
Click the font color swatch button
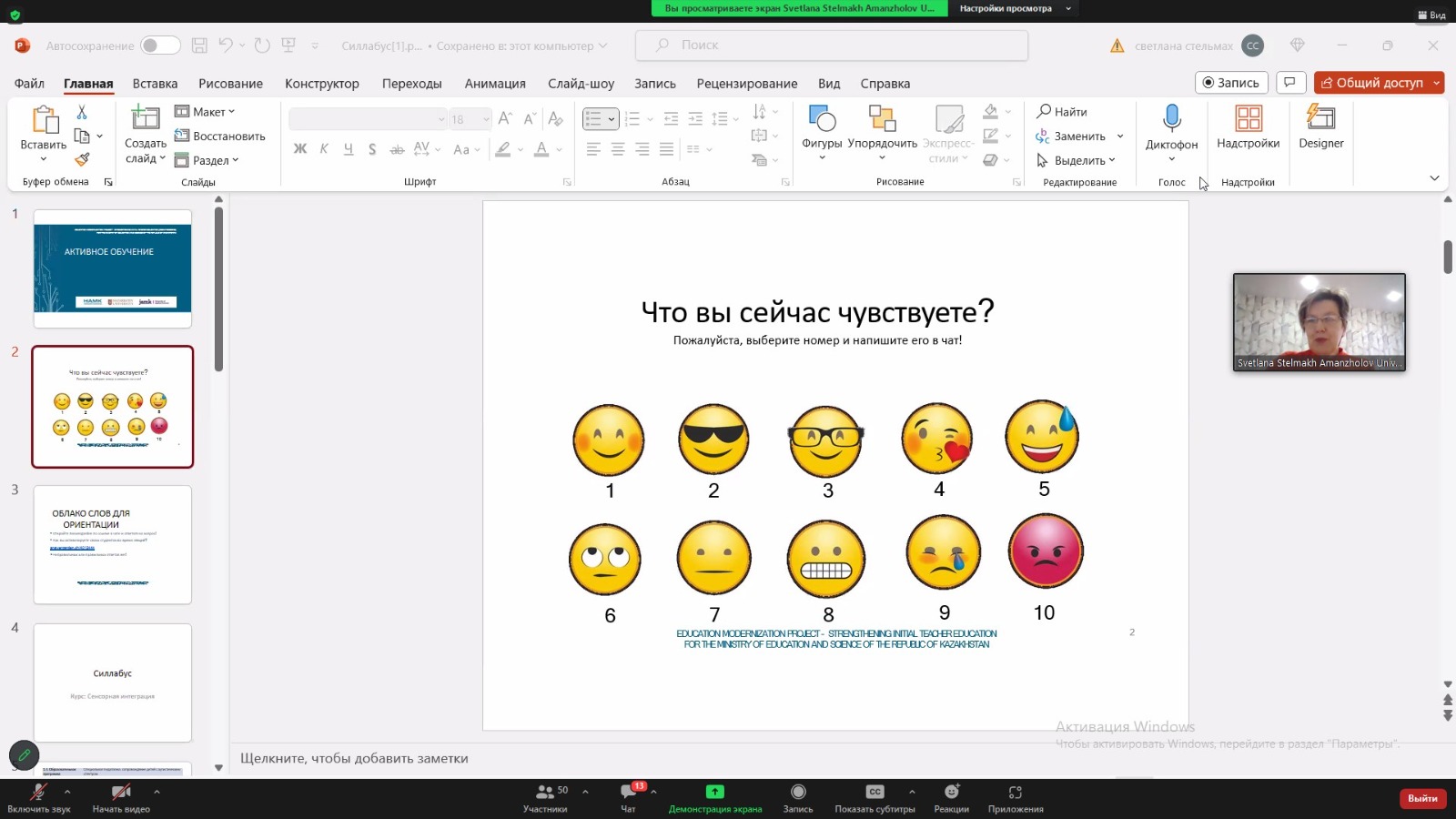click(x=541, y=149)
